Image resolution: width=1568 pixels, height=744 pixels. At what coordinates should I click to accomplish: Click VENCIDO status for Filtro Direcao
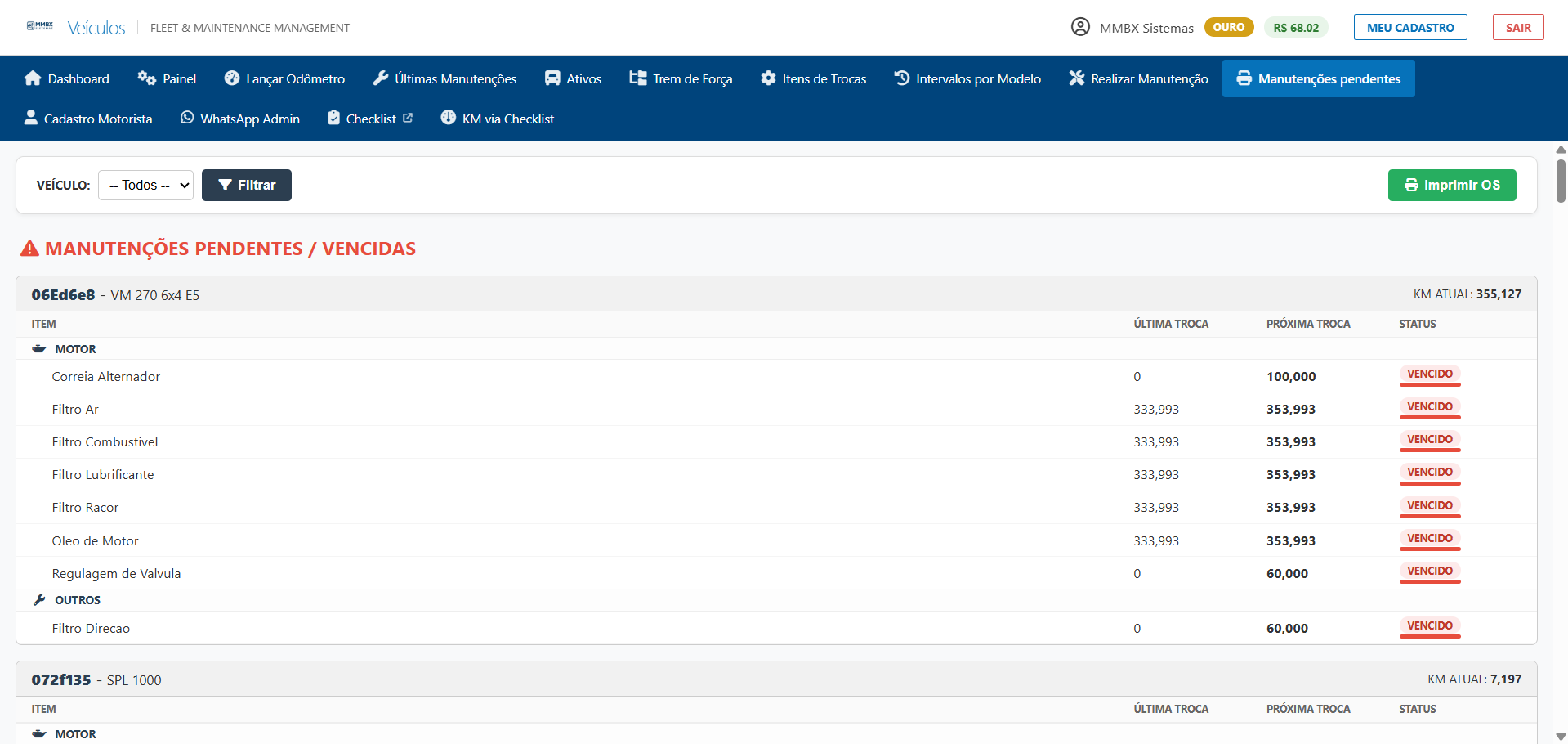(1430, 626)
